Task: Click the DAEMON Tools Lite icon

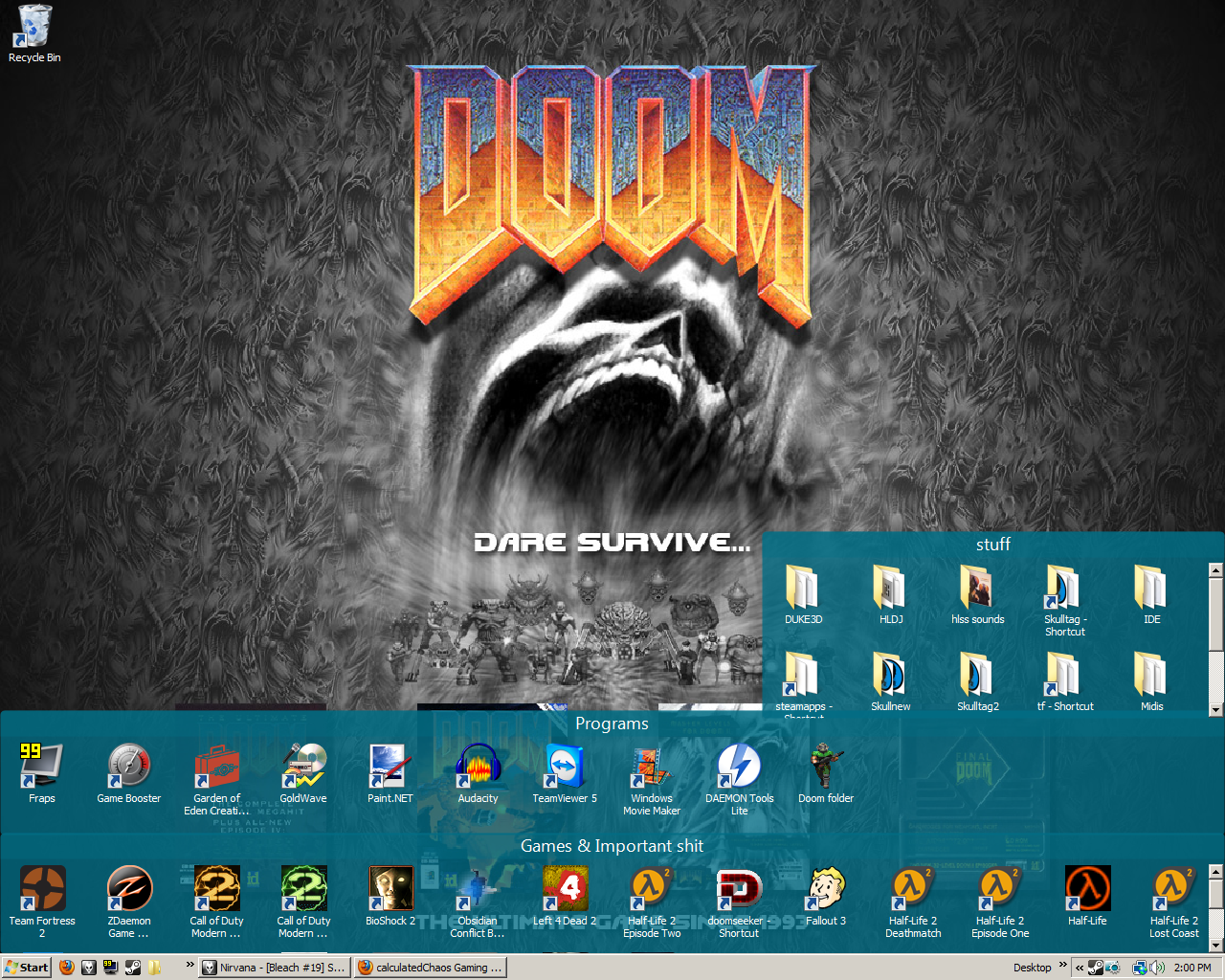Action: 739,766
